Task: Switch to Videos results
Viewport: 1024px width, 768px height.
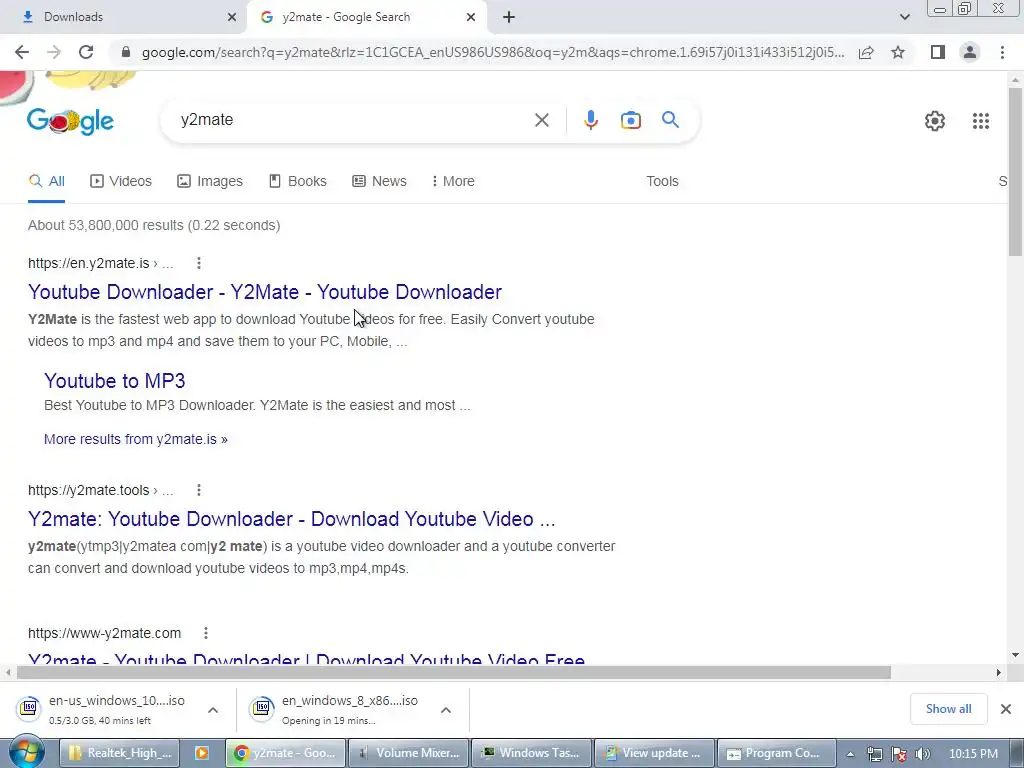Action: 121,182
